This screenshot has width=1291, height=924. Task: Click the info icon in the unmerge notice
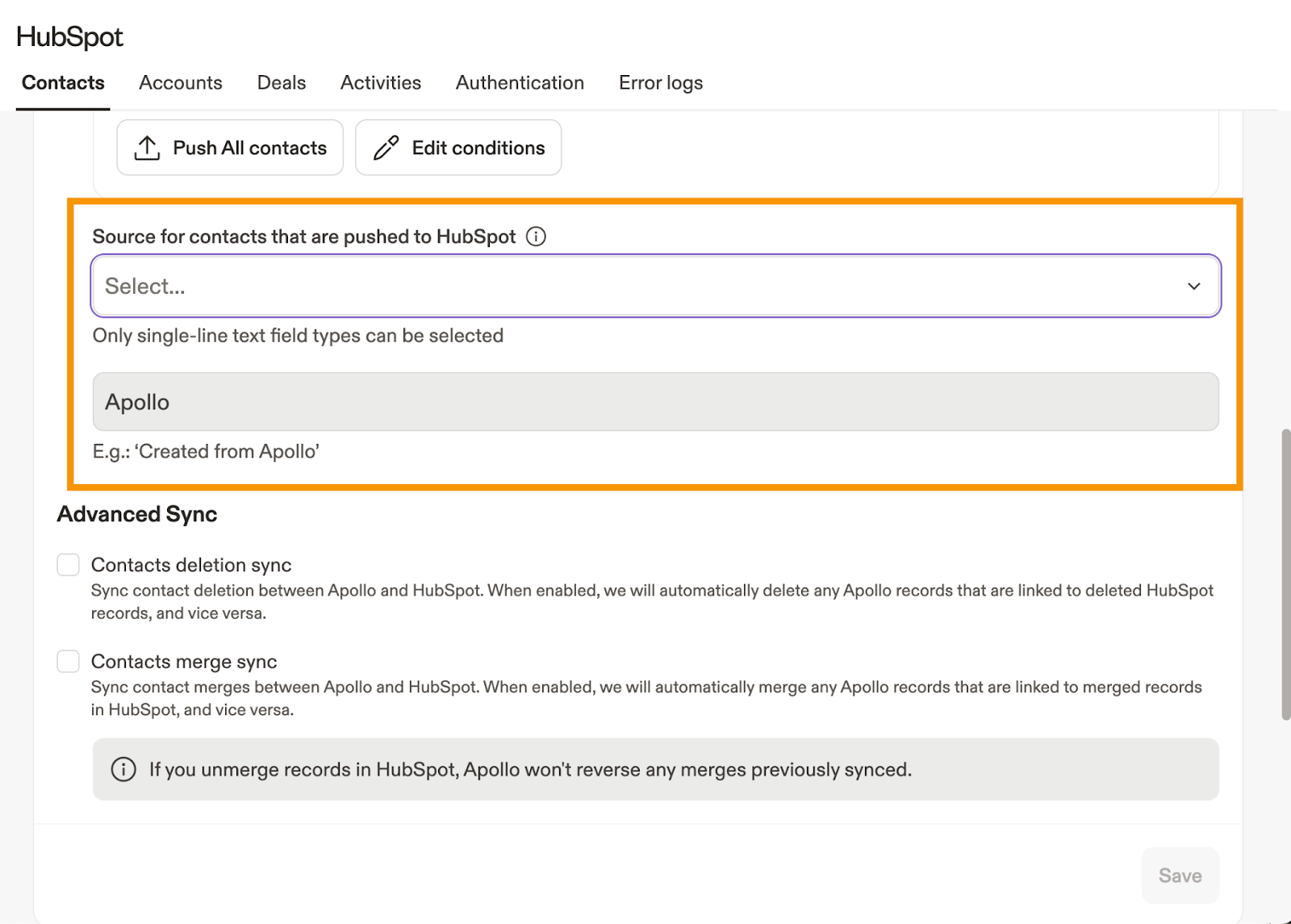click(x=123, y=769)
